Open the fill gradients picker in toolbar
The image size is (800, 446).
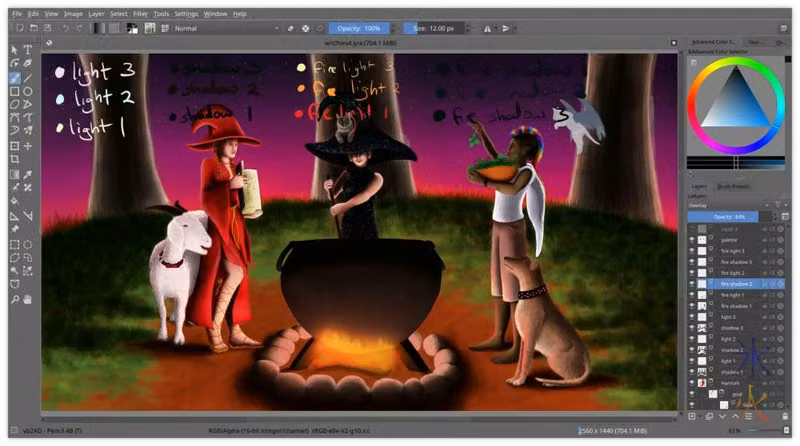coord(98,29)
